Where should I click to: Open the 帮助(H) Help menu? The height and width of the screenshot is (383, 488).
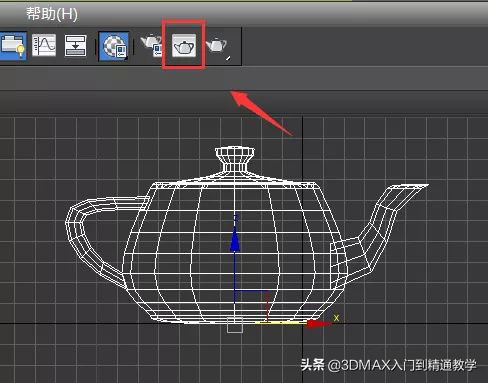coord(52,14)
